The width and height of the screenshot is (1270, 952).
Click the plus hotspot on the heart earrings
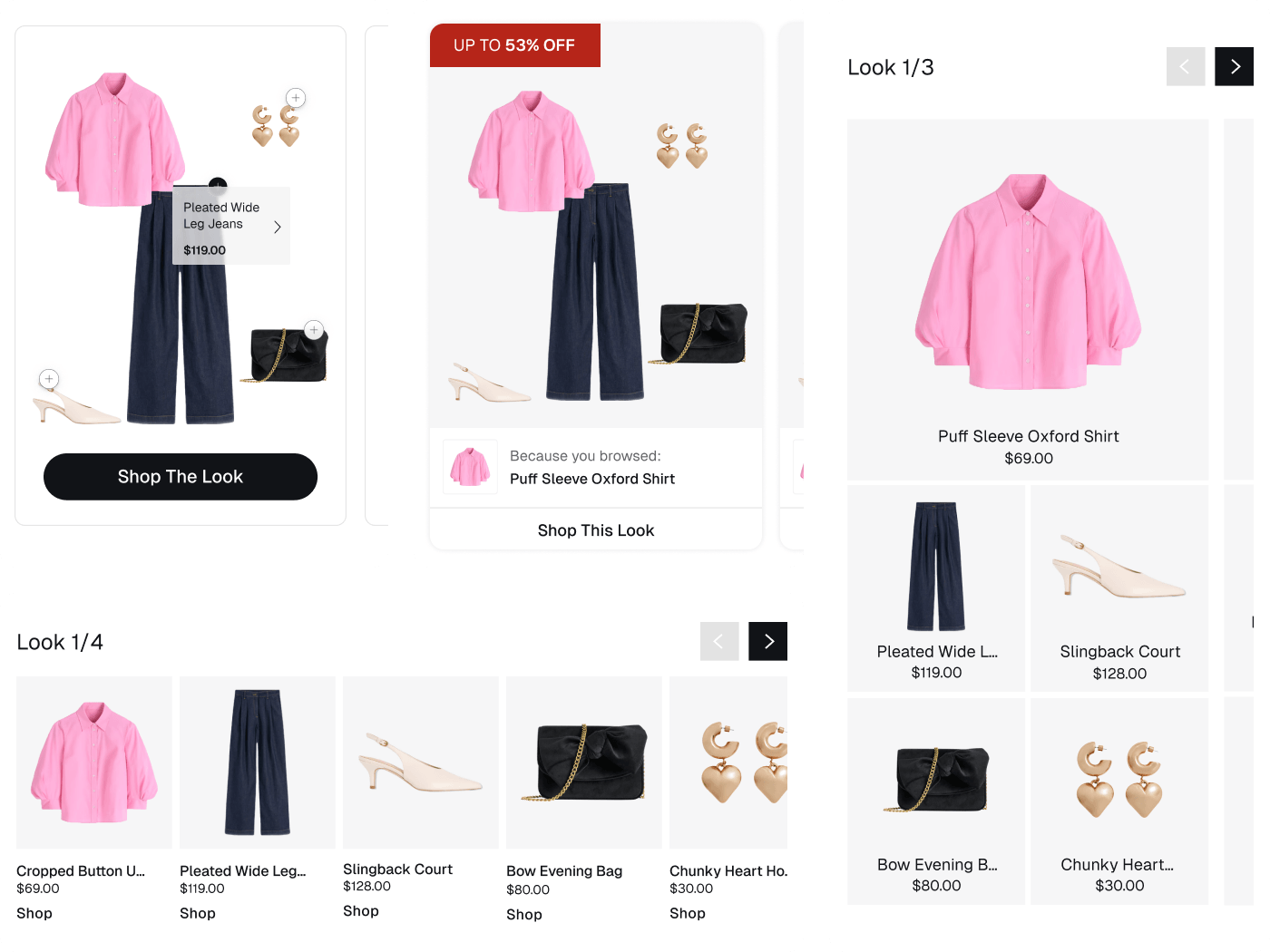coord(296,98)
